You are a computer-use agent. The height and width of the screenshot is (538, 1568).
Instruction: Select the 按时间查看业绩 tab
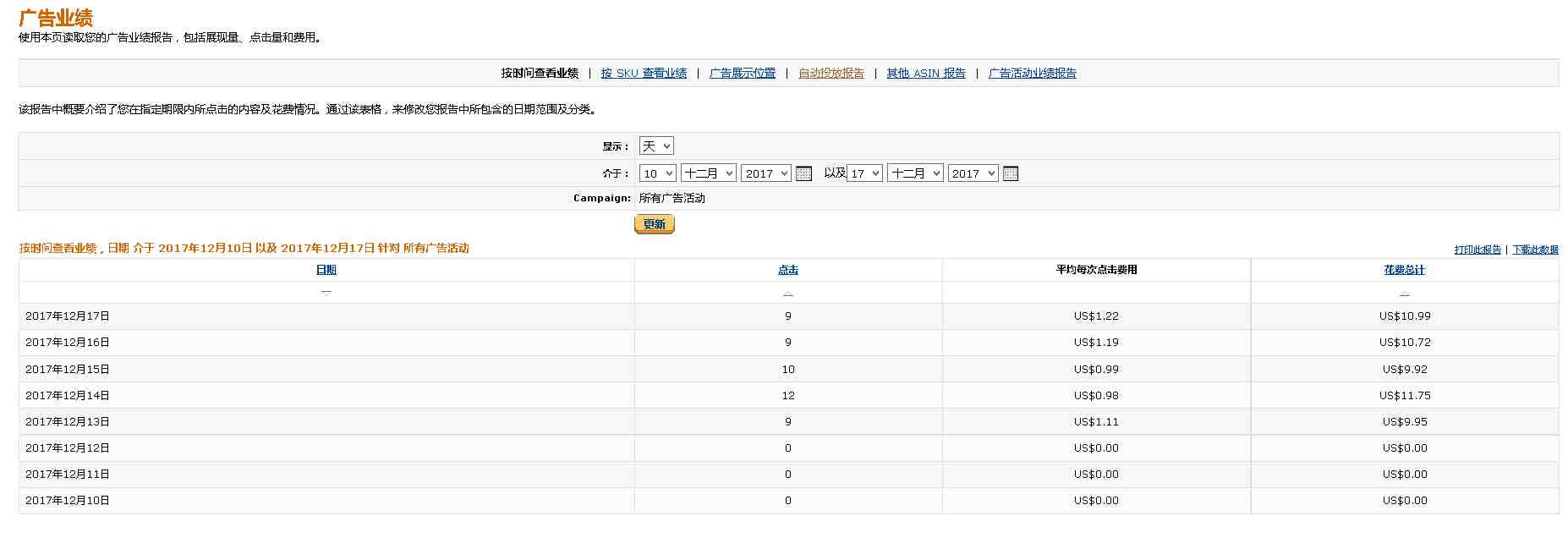[x=540, y=74]
